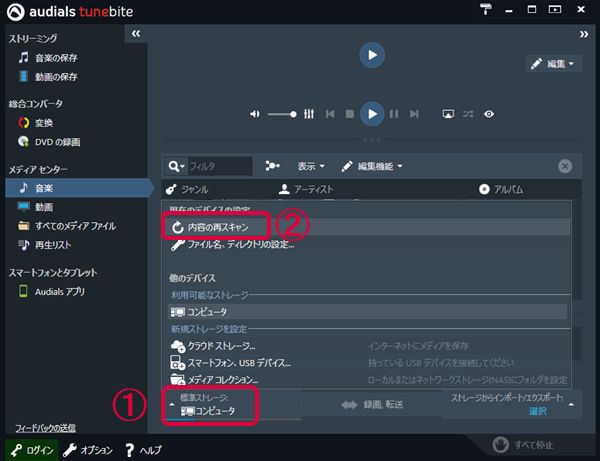Click the large play button at top
The width and height of the screenshot is (600, 461).
pos(372,55)
